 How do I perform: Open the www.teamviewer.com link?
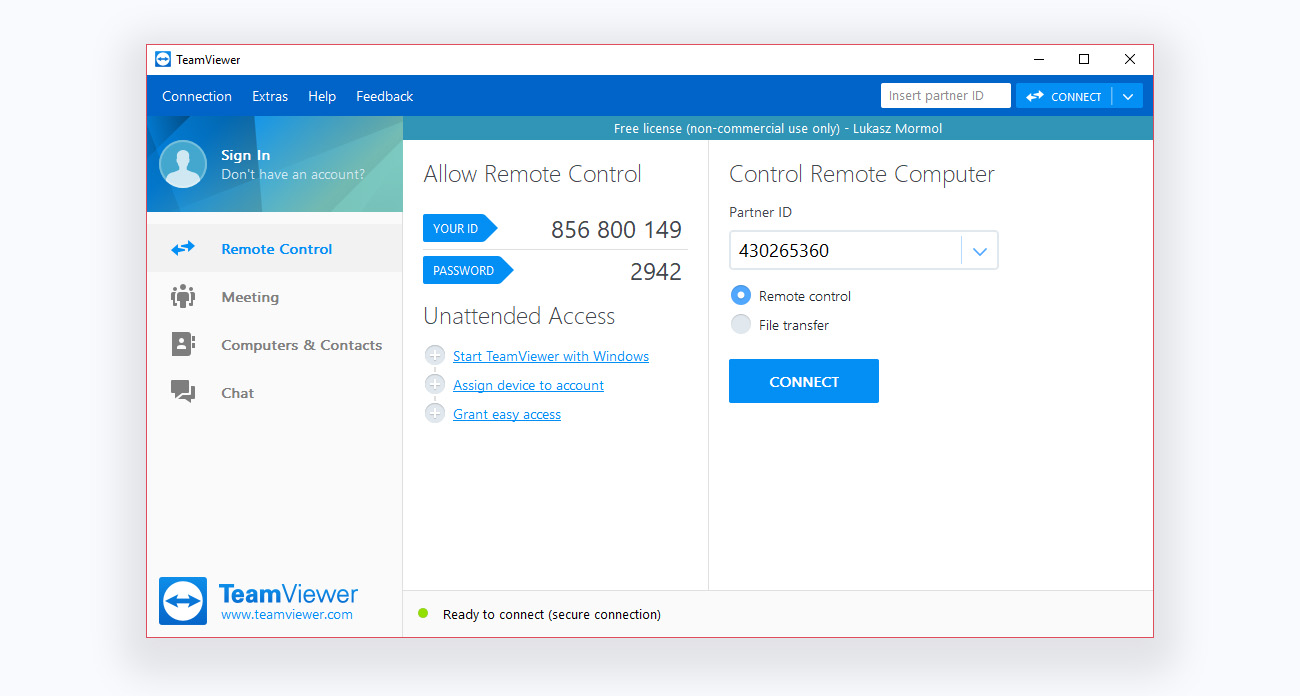[x=287, y=615]
